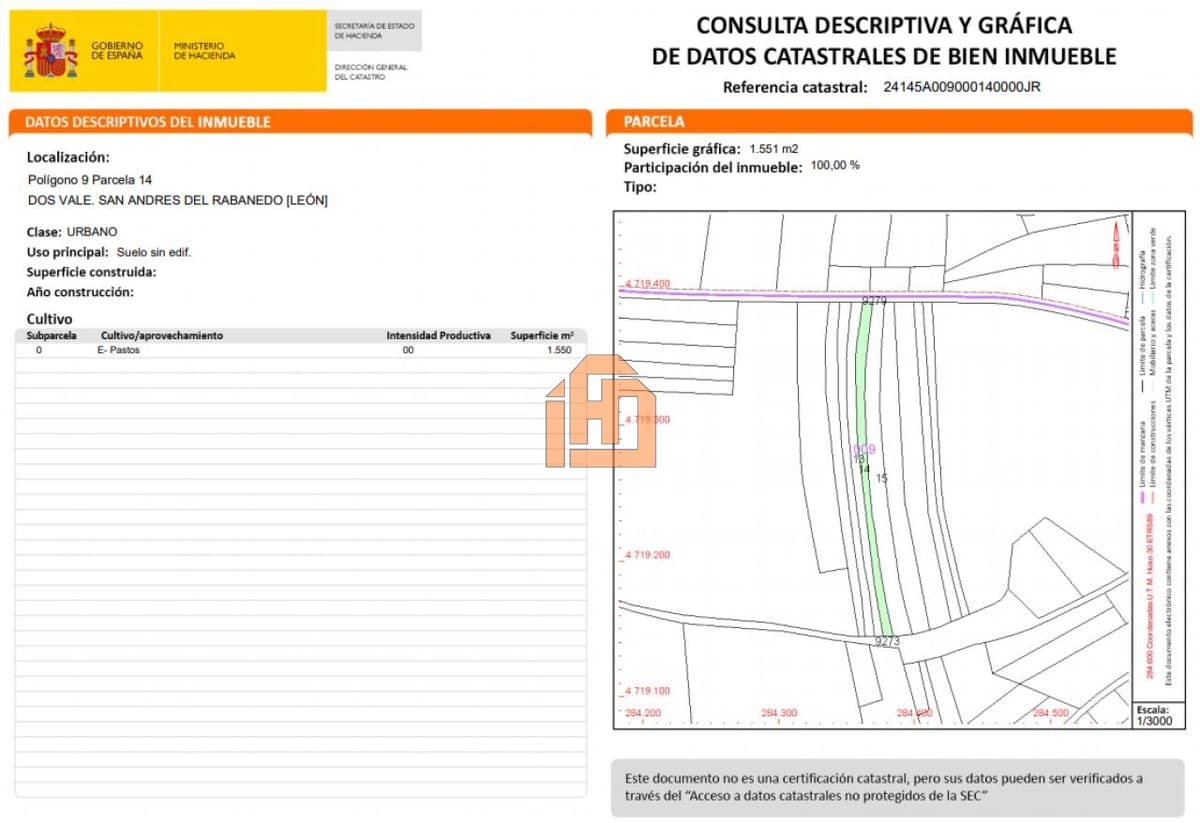The image size is (1200, 823).
Task: Click the intensity cell '00'
Action: pyautogui.click(x=408, y=351)
